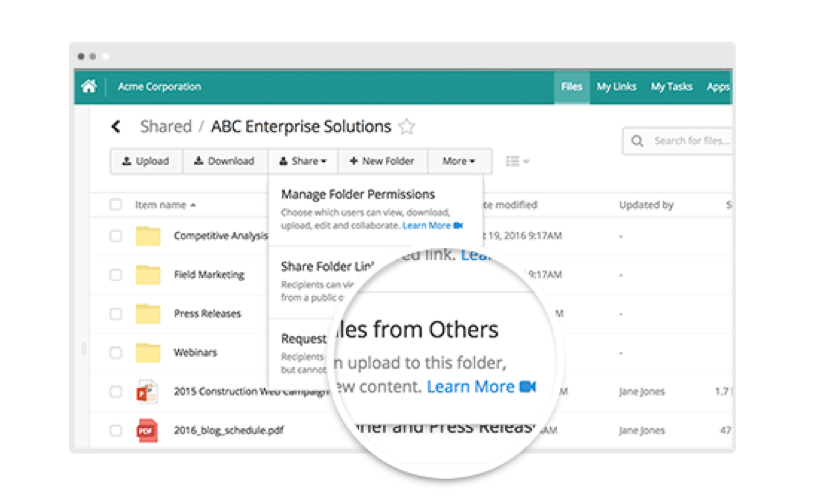Click Jane Jones on the 2016_blog_schedule.pdf row
Viewport: 832px width, 500px height.
click(642, 430)
